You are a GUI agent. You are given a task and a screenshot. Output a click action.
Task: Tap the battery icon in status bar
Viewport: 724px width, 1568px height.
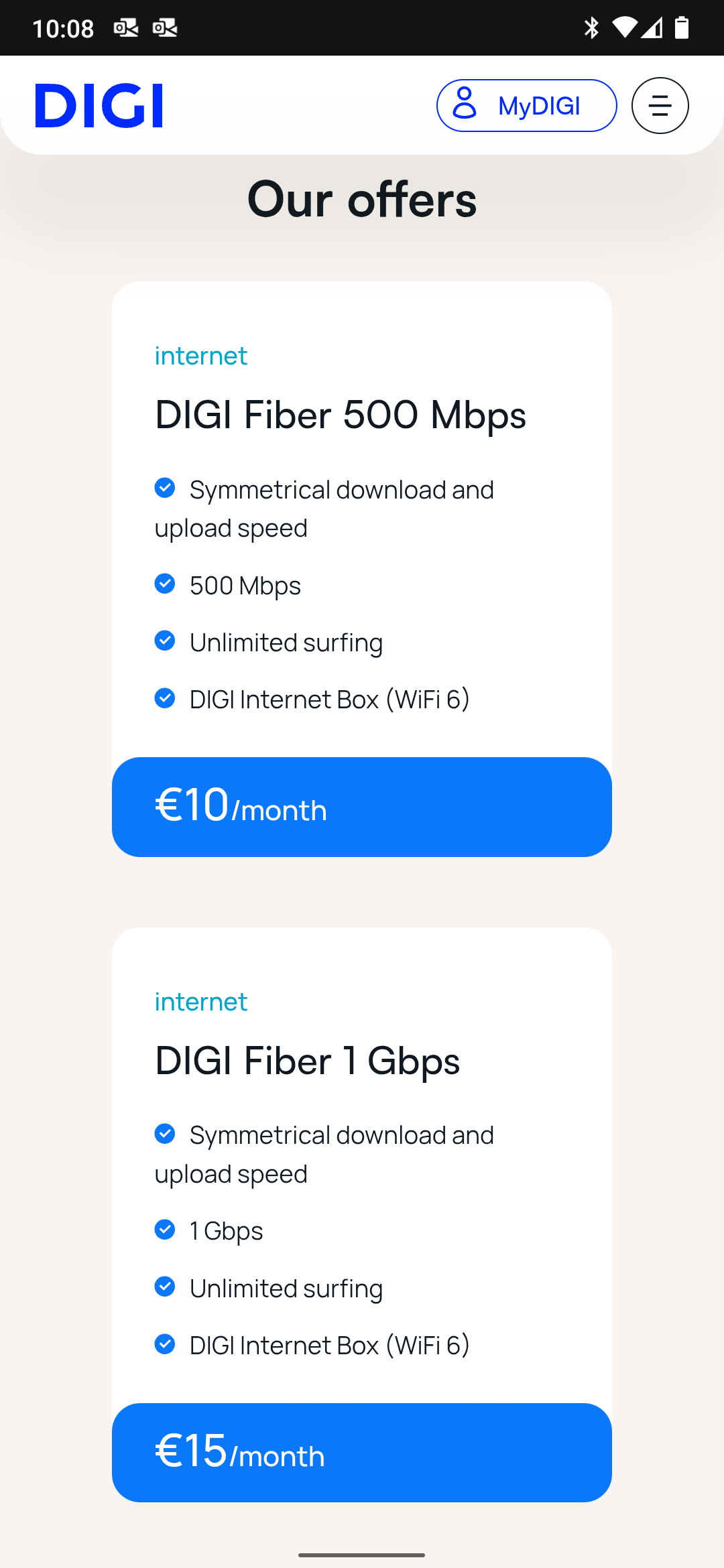click(682, 28)
